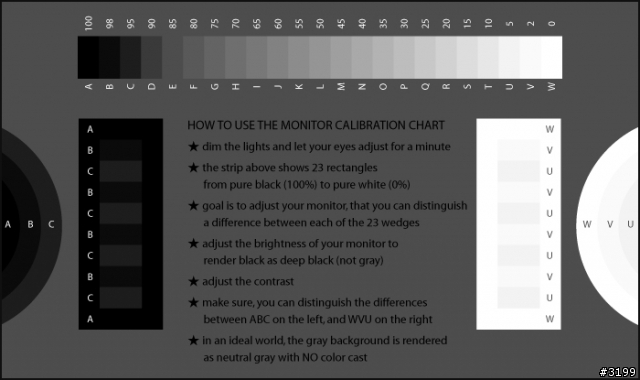Viewport: 640px width, 380px height.
Task: Click 'in an ideal world, the gray background is rendered'
Action: click(x=325, y=340)
